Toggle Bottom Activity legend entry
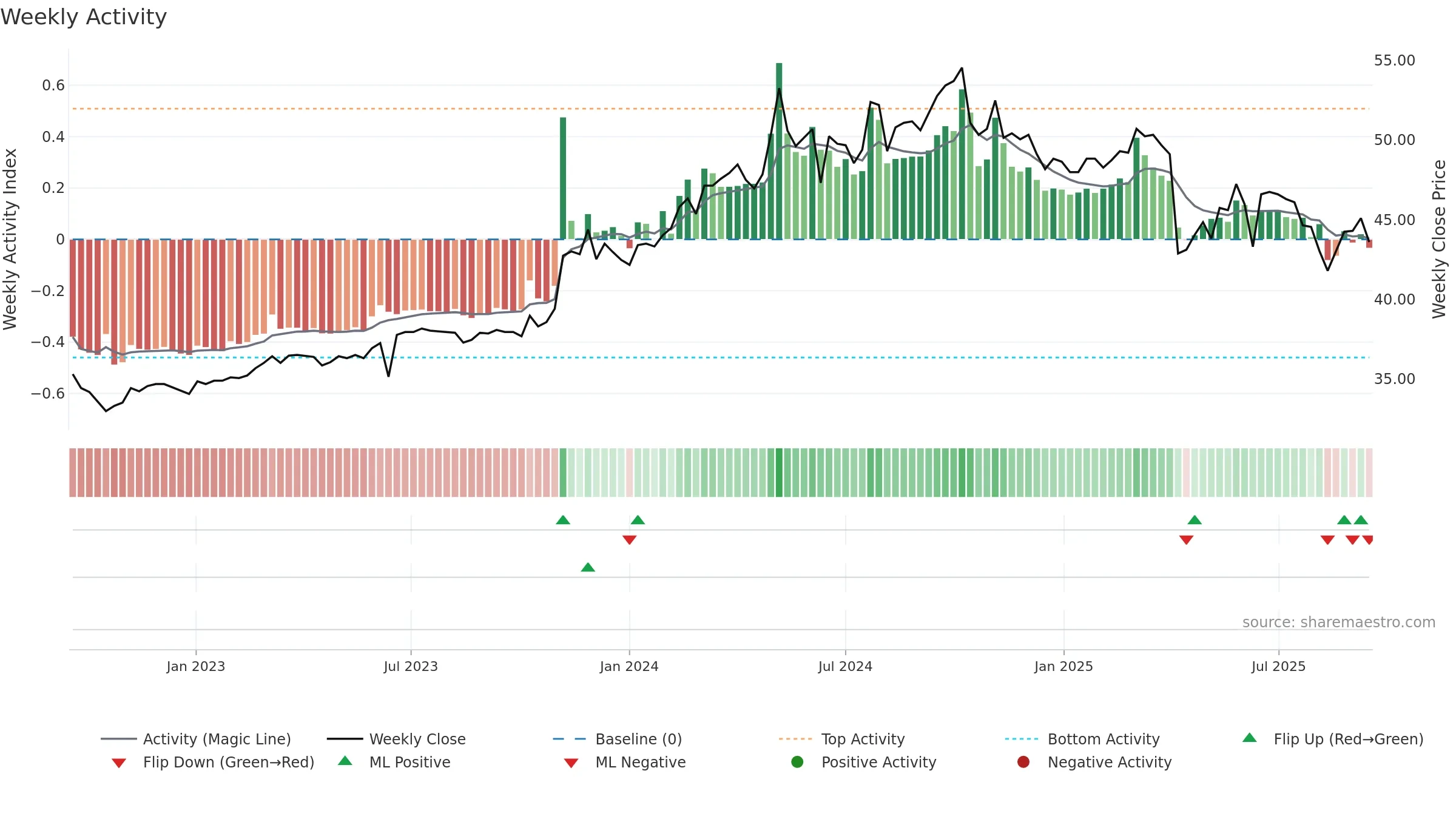Viewport: 1456px width, 819px height. pyautogui.click(x=1082, y=739)
